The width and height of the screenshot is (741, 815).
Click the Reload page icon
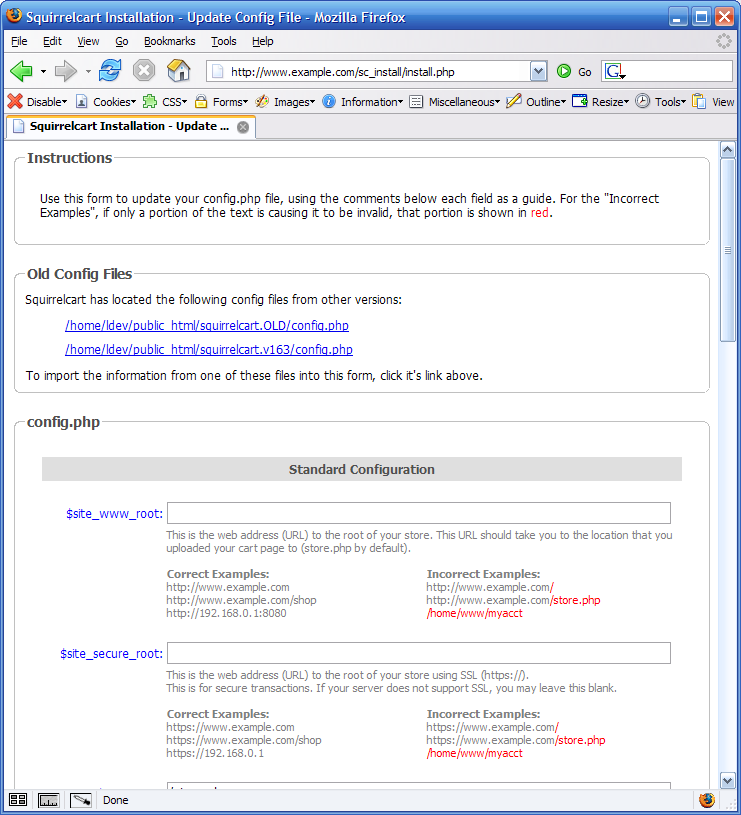click(110, 71)
